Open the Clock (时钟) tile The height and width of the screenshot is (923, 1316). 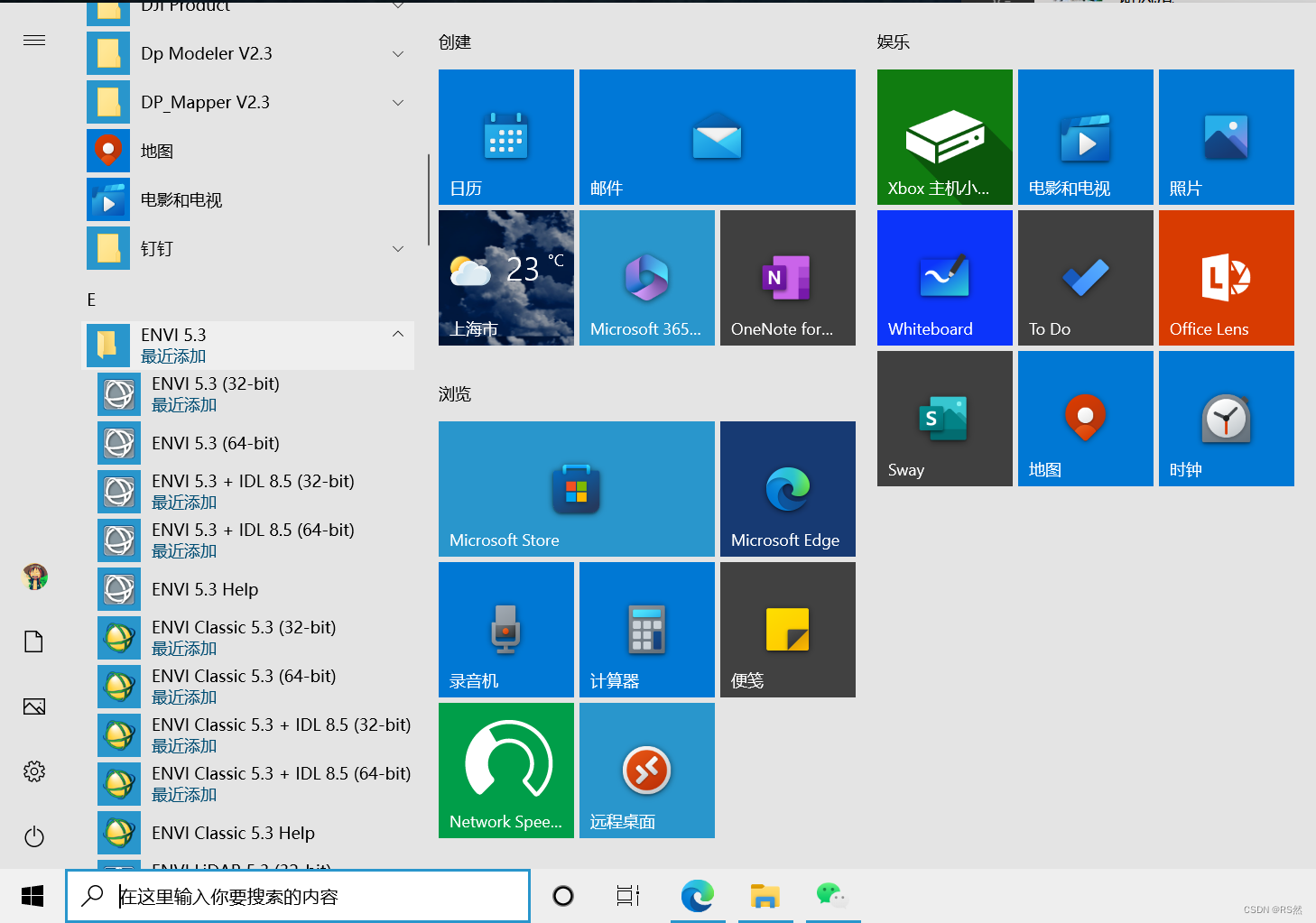pyautogui.click(x=1227, y=419)
